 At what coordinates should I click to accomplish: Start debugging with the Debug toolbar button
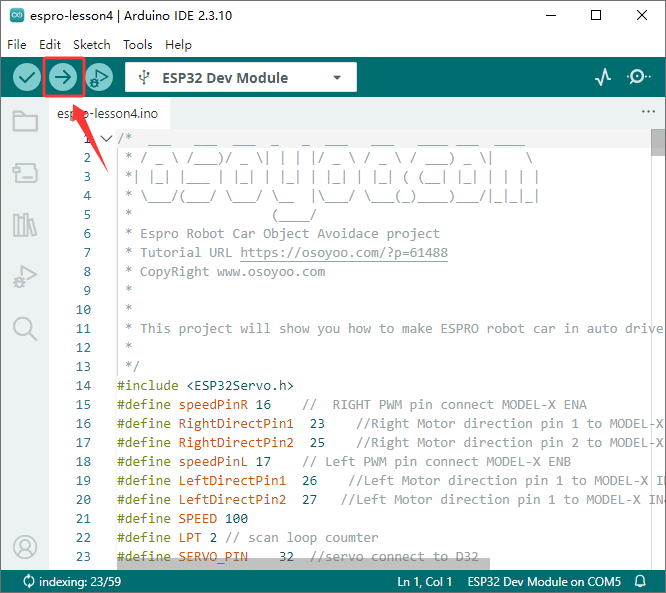(99, 77)
